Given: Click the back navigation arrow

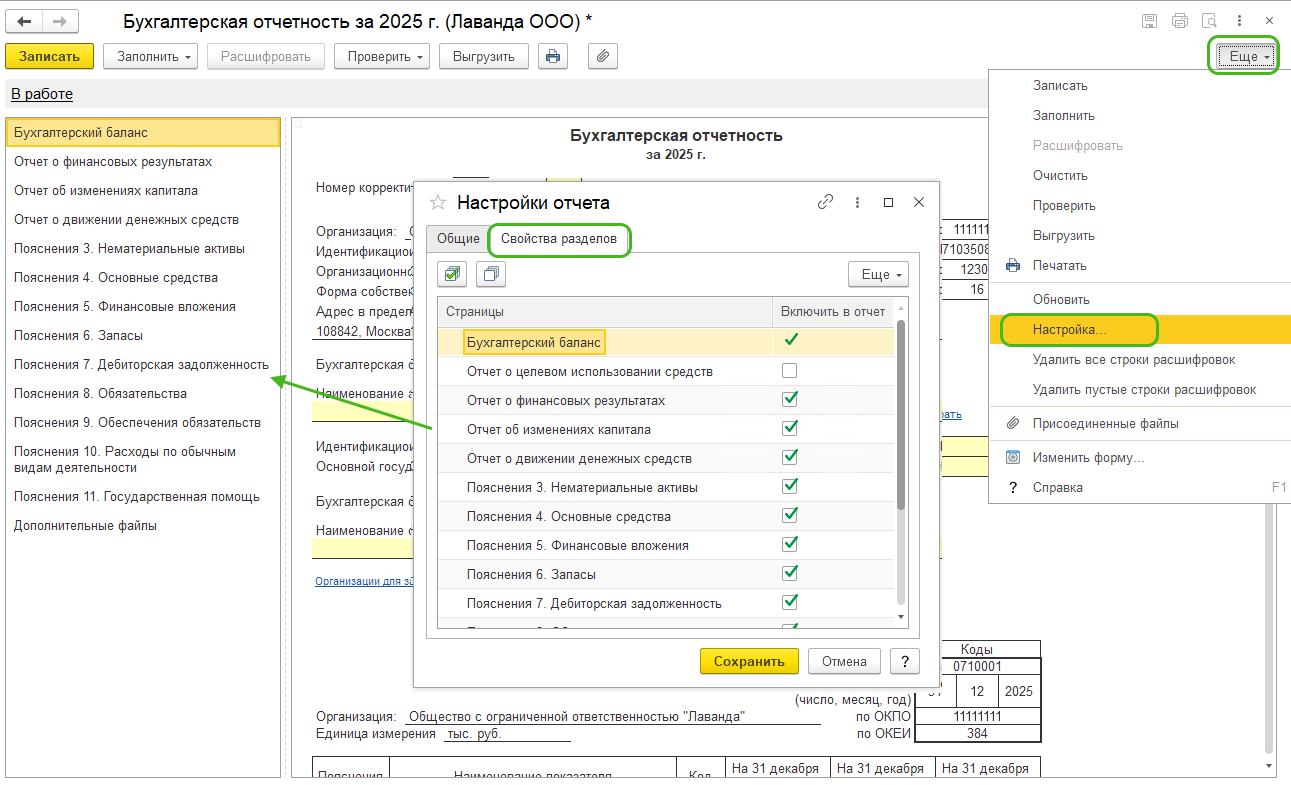Looking at the screenshot, I should [x=25, y=21].
